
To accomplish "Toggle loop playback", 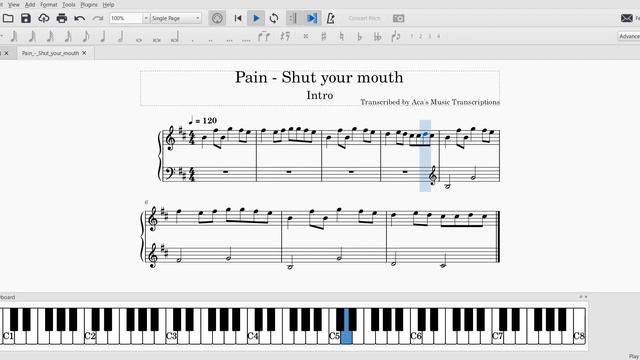I will (274, 18).
